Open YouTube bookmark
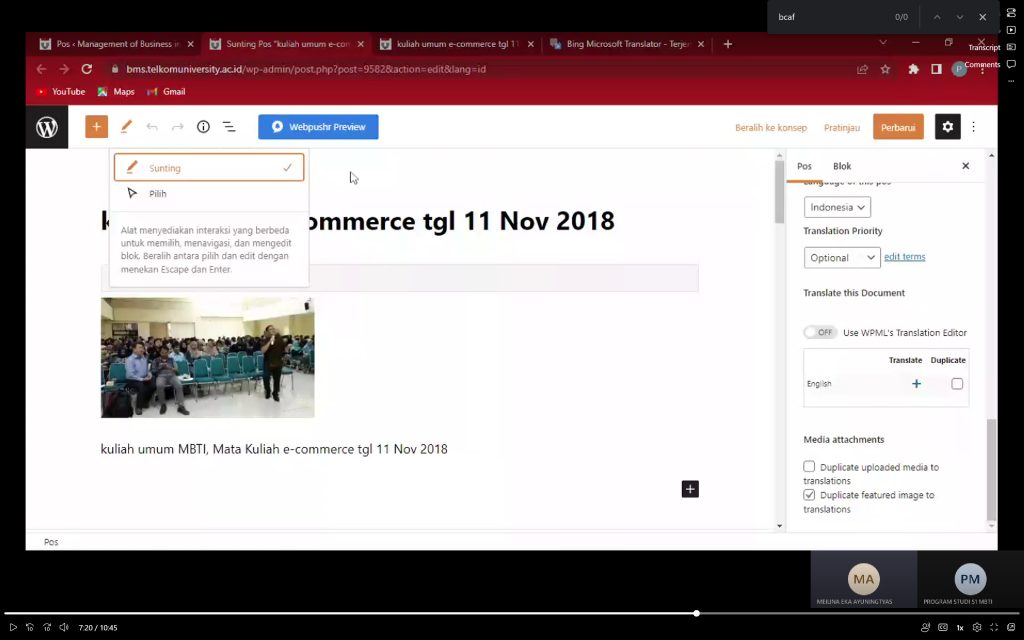 61,91
